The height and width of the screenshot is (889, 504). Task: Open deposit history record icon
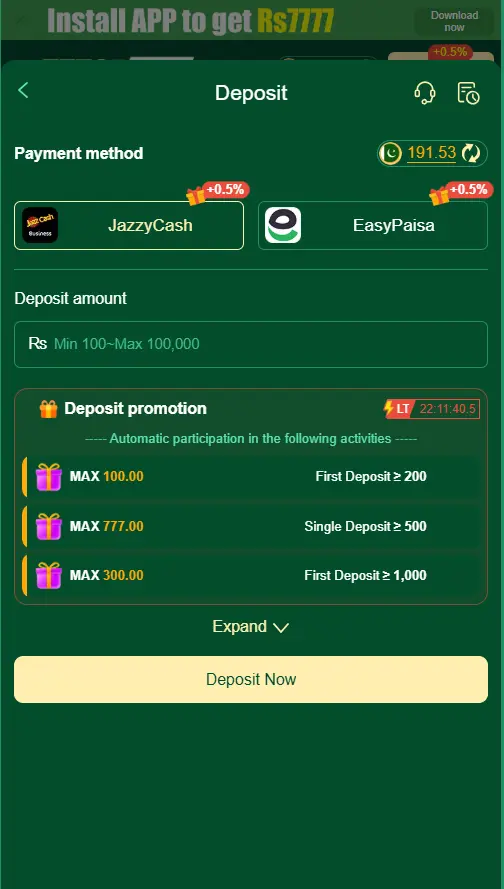point(468,93)
